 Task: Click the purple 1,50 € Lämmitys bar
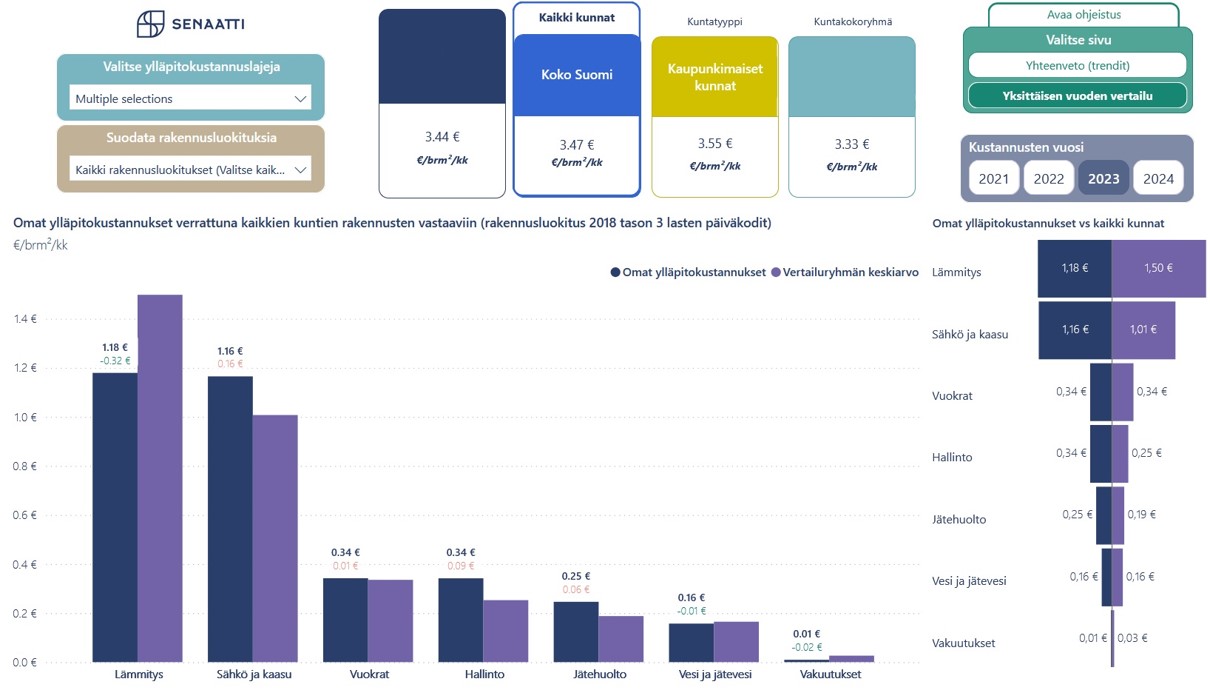click(1158, 268)
